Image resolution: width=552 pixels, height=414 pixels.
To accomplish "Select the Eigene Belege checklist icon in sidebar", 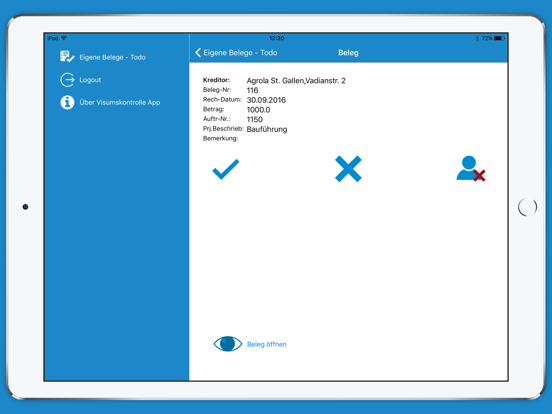I will [67, 57].
